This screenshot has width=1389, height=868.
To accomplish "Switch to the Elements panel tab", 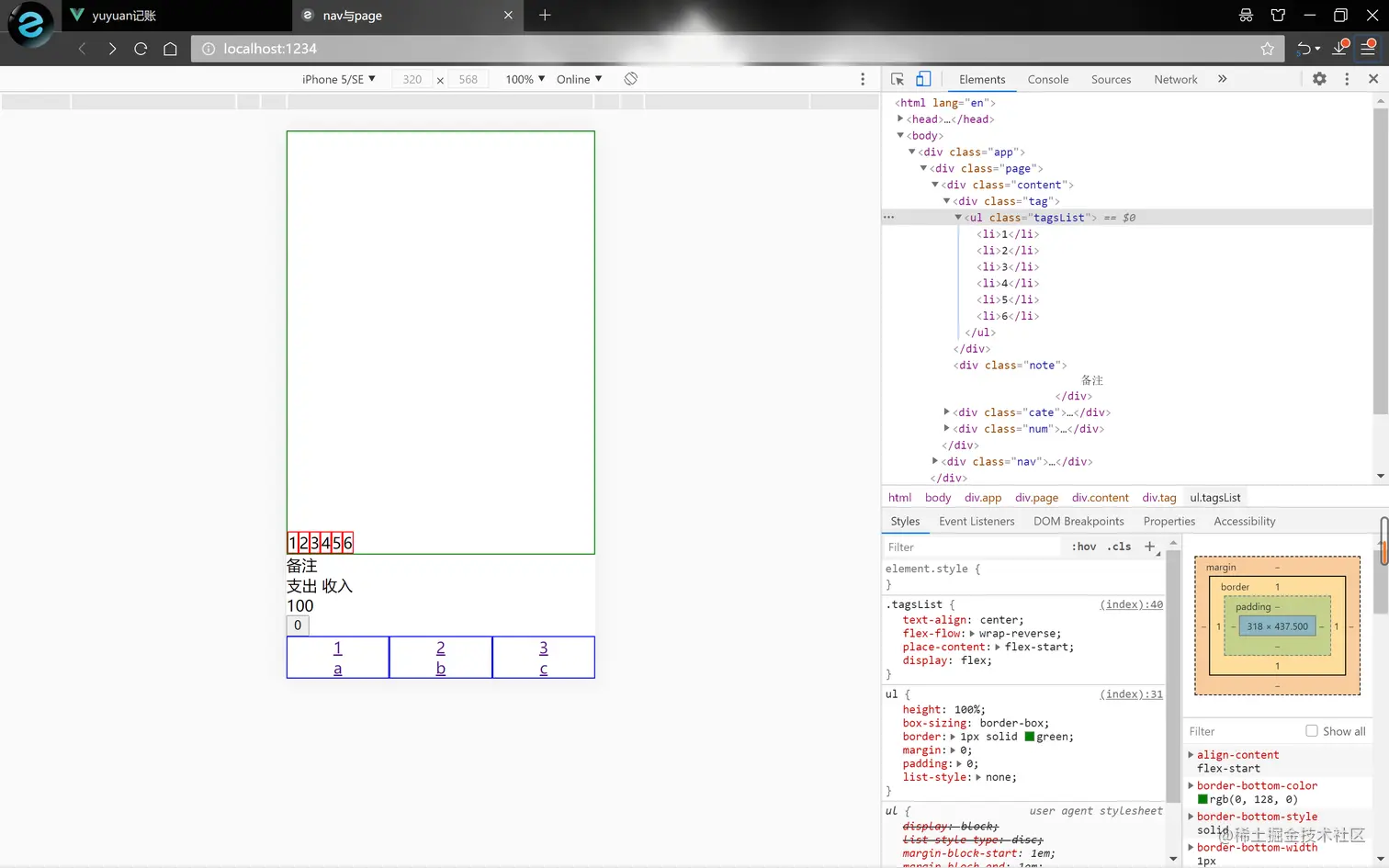I will [982, 80].
